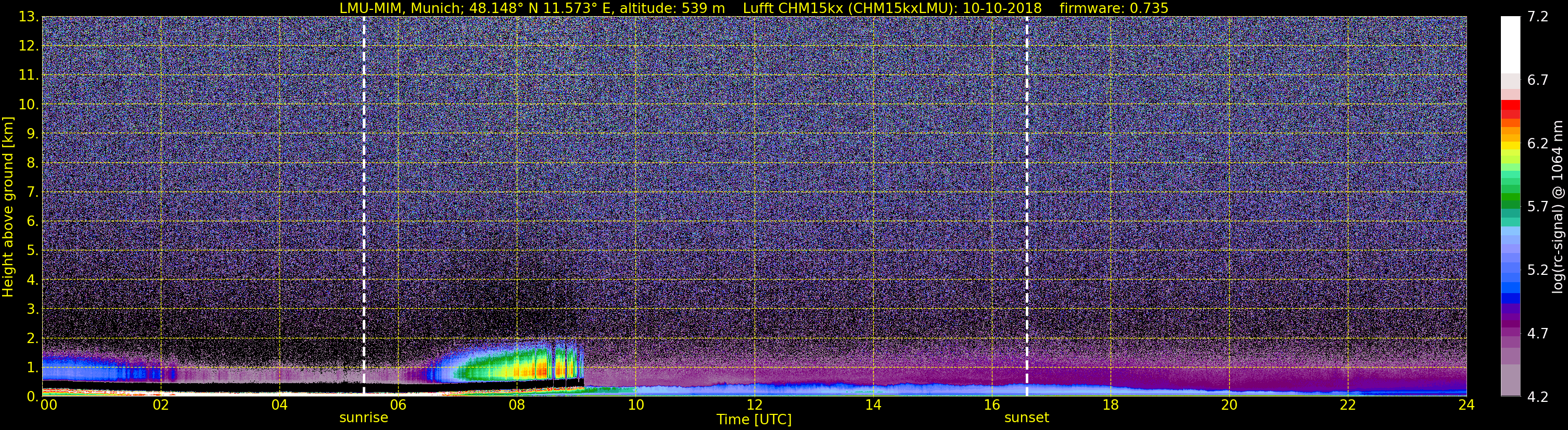Click the height axis tick '2.'
The width and height of the screenshot is (1568, 430).
(x=32, y=338)
